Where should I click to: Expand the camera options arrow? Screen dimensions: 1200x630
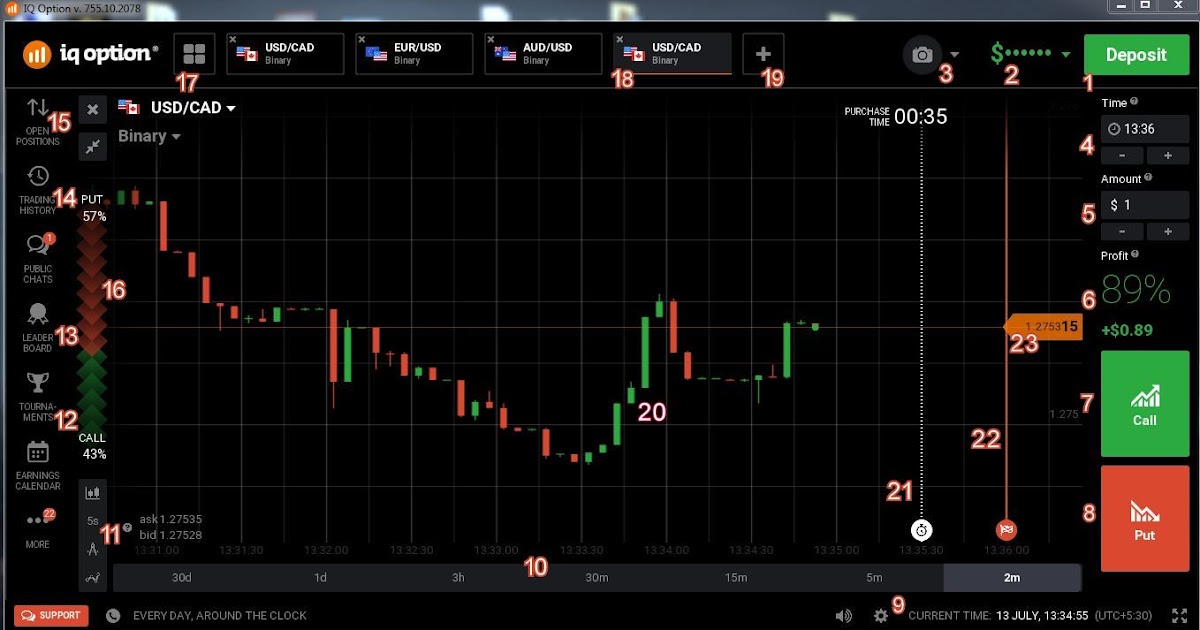pos(954,55)
